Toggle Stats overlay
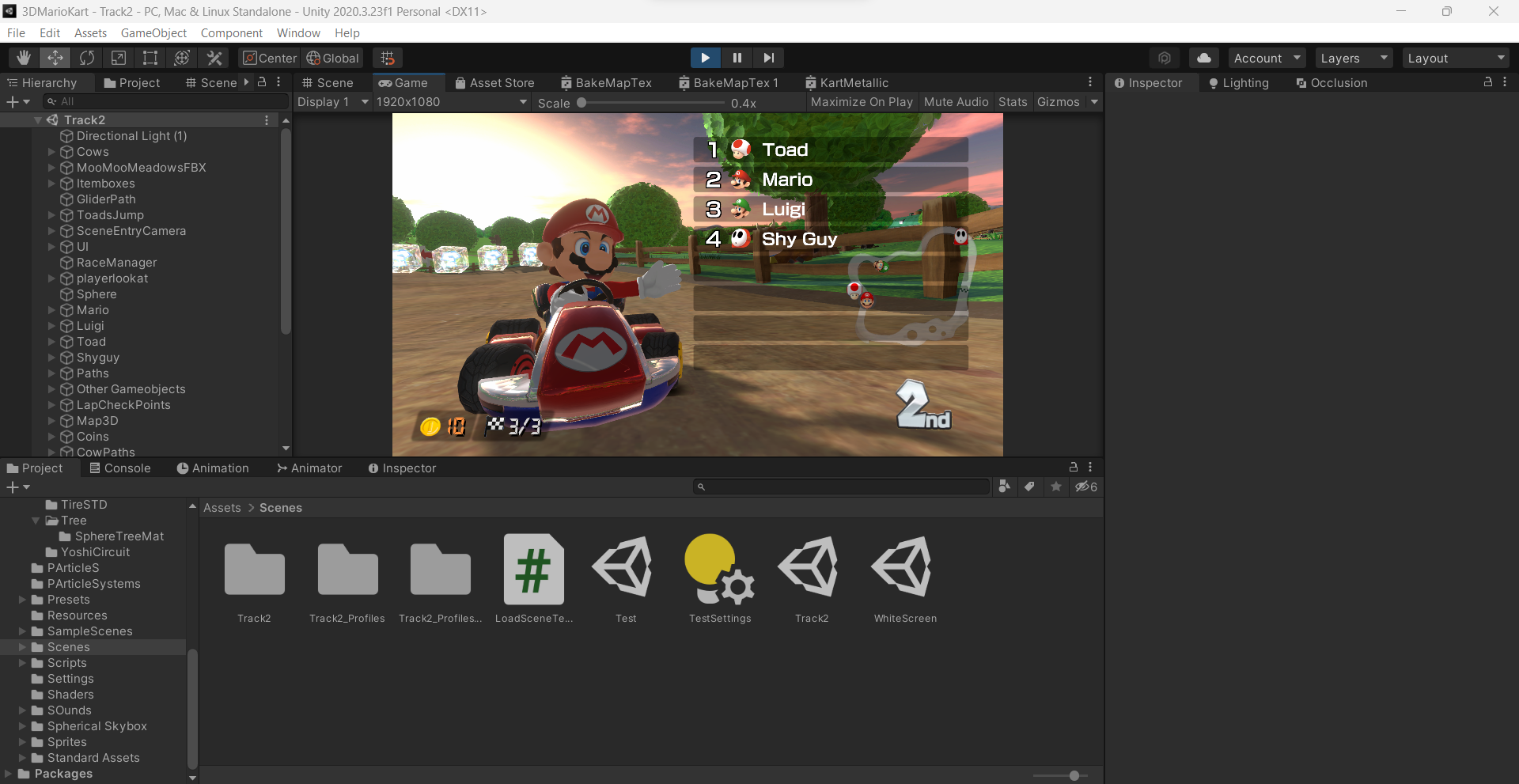 click(x=1013, y=102)
